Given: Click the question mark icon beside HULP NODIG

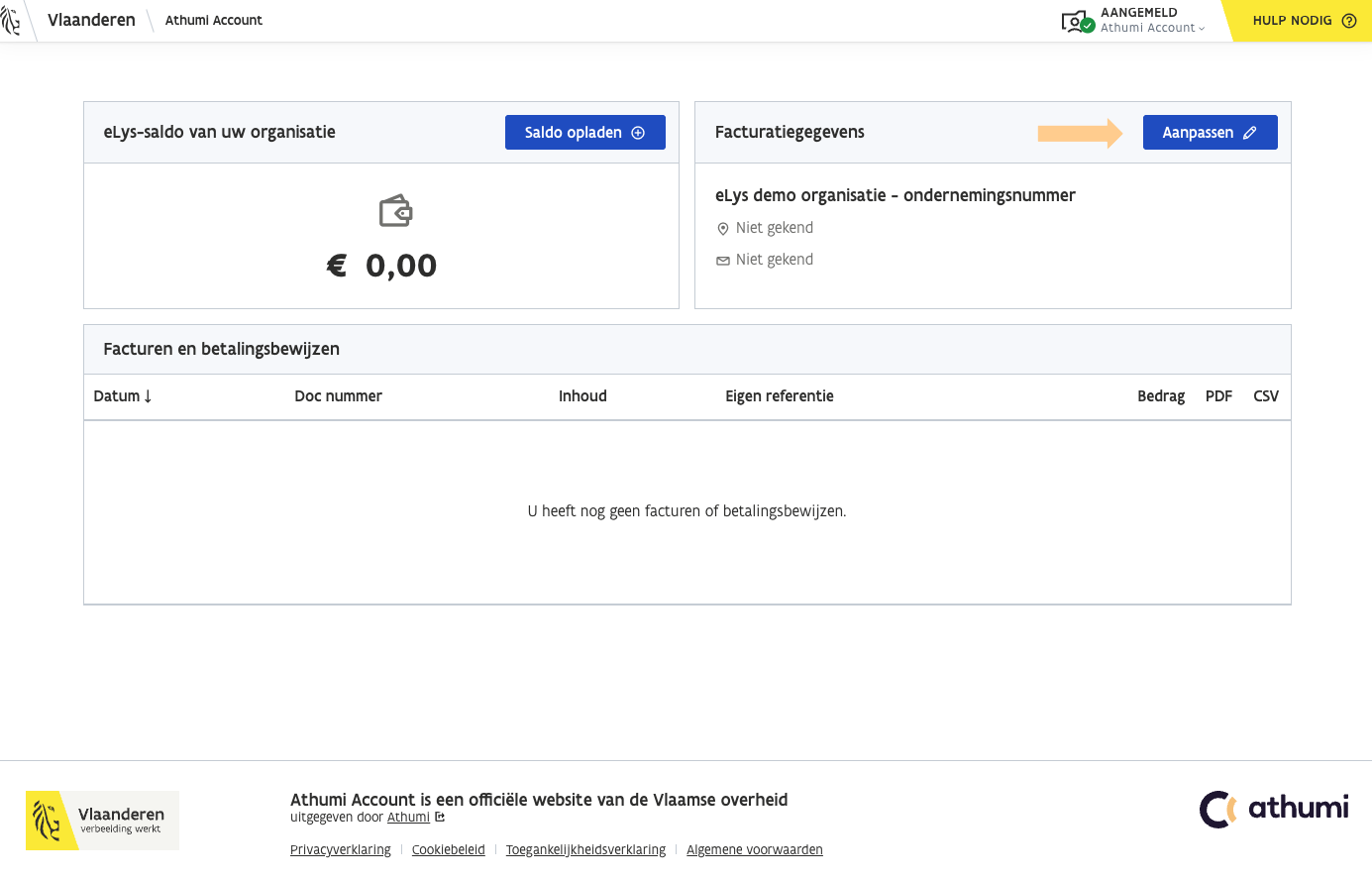Looking at the screenshot, I should (x=1348, y=20).
